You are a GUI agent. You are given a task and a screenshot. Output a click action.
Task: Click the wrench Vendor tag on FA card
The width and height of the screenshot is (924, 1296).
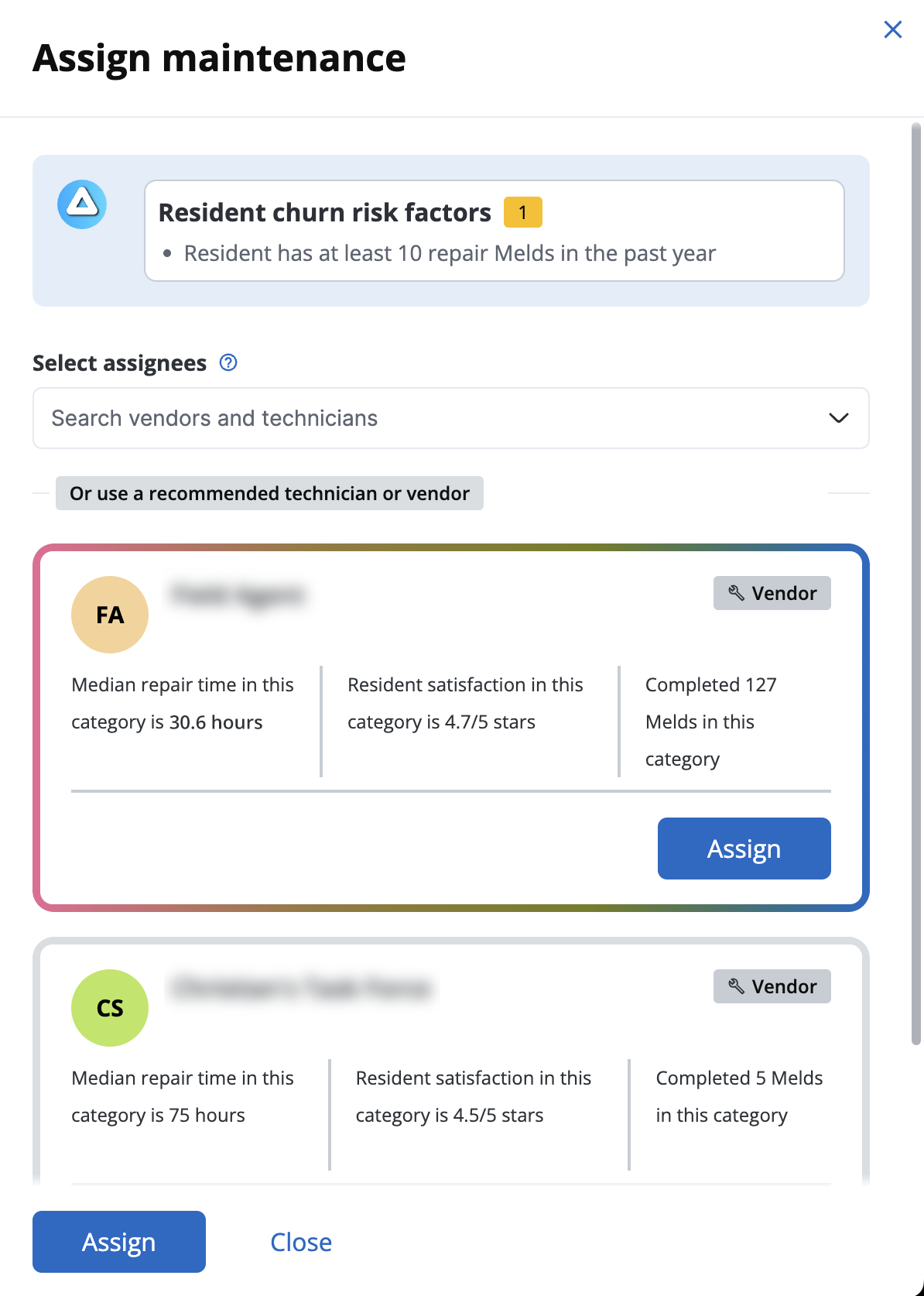pyautogui.click(x=772, y=593)
